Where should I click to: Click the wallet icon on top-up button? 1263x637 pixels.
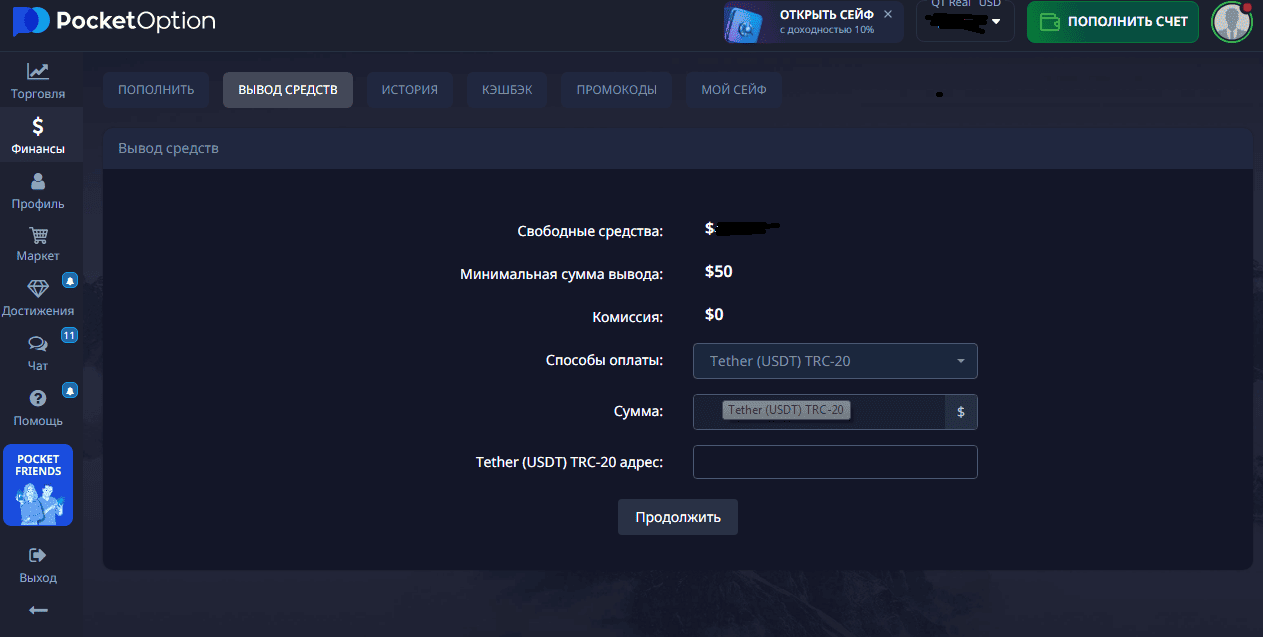tap(1050, 22)
